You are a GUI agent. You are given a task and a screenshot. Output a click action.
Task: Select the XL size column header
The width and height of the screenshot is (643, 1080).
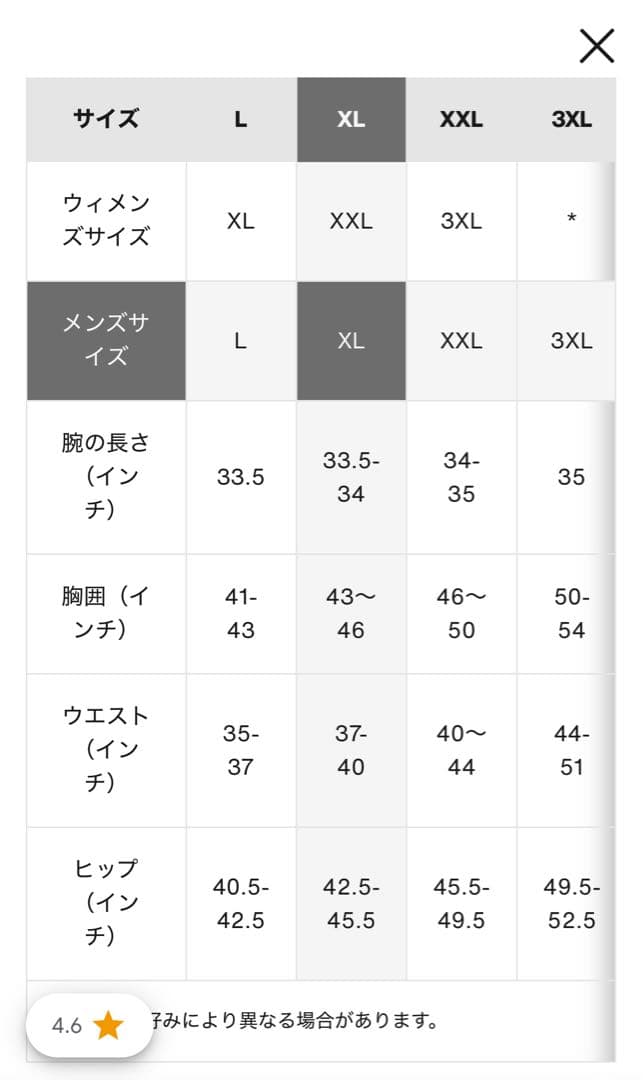tap(351, 119)
